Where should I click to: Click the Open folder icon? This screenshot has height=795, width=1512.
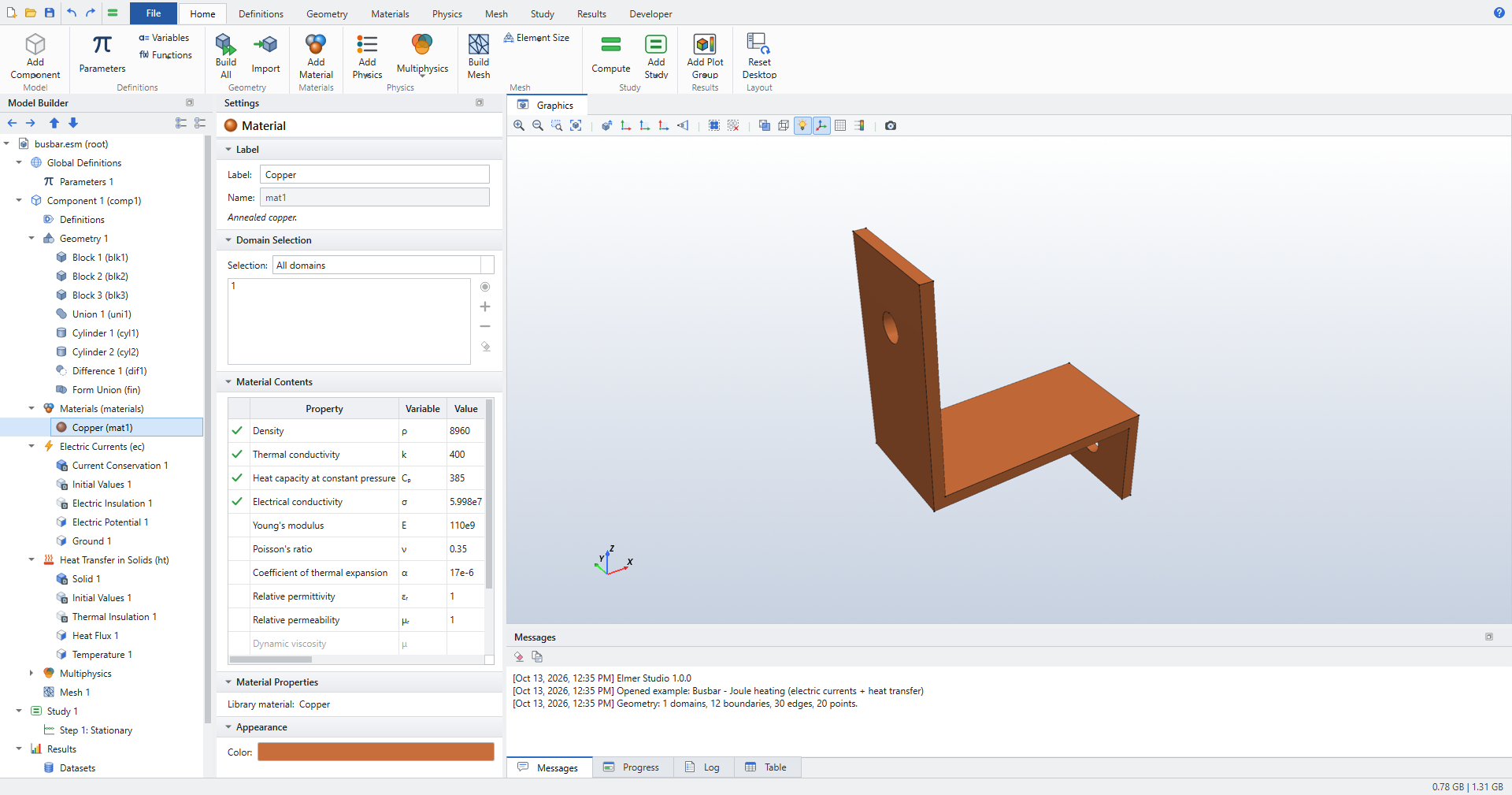[30, 13]
